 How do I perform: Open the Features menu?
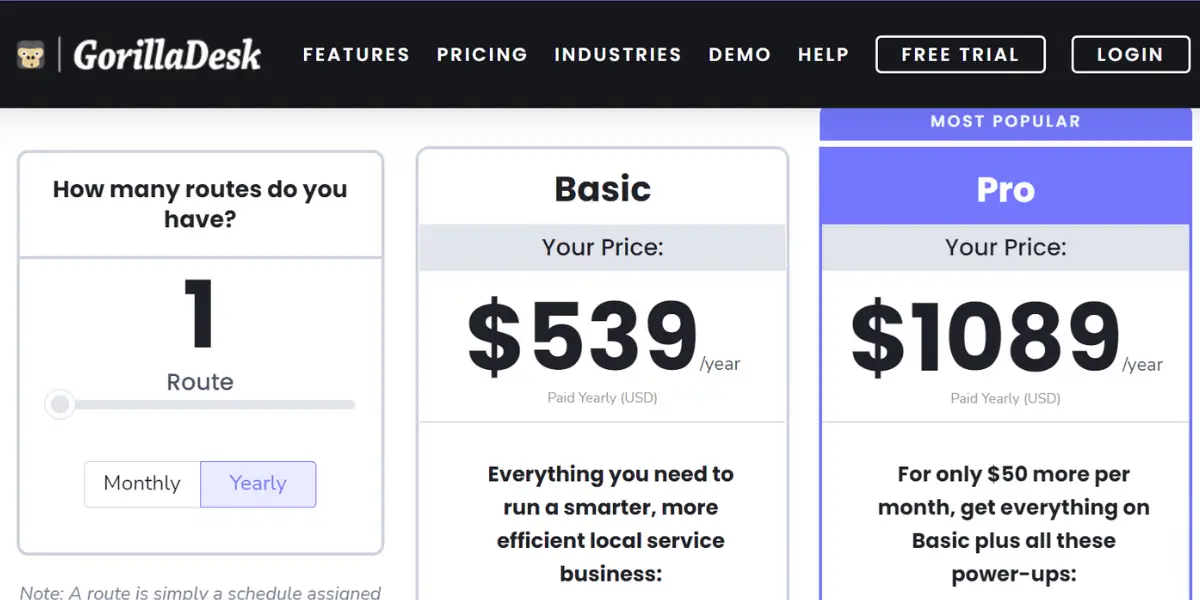click(x=356, y=55)
